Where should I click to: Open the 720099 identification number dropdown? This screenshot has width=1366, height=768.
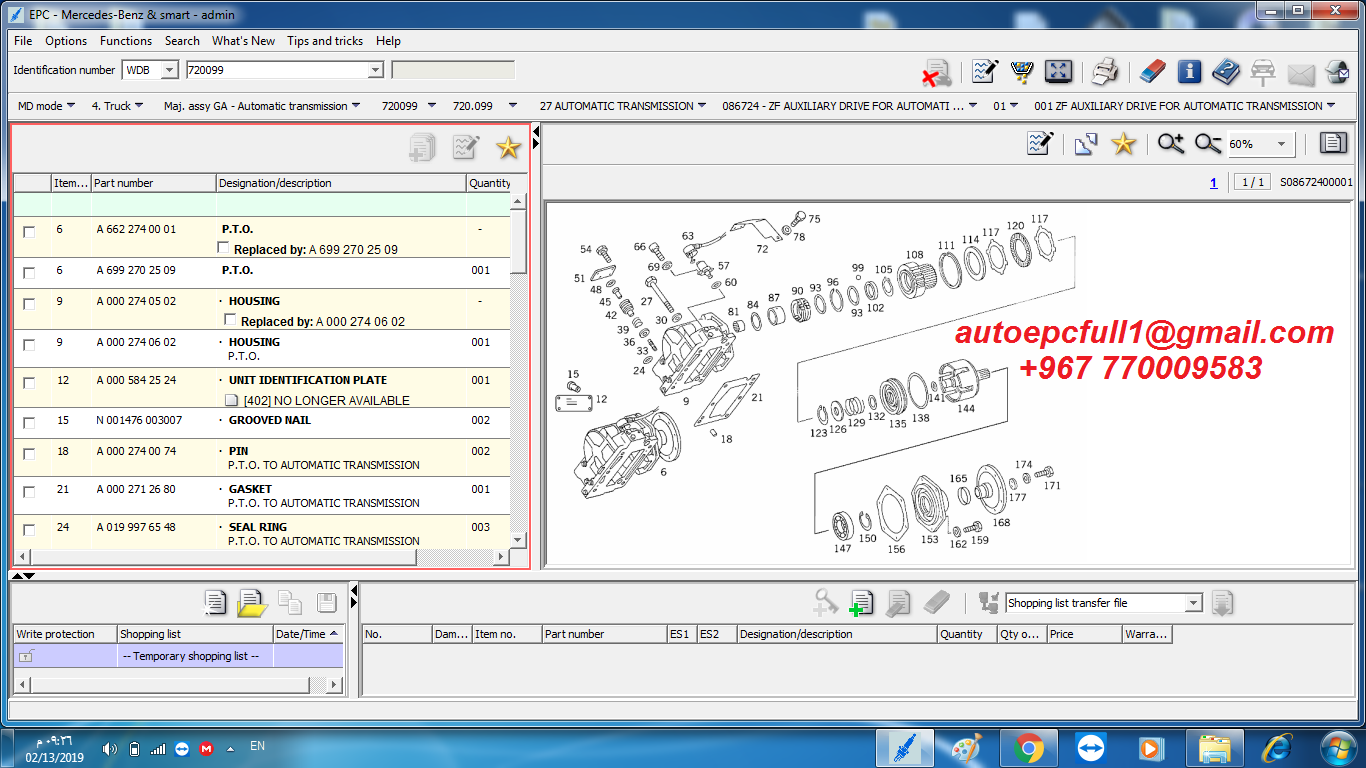click(376, 70)
